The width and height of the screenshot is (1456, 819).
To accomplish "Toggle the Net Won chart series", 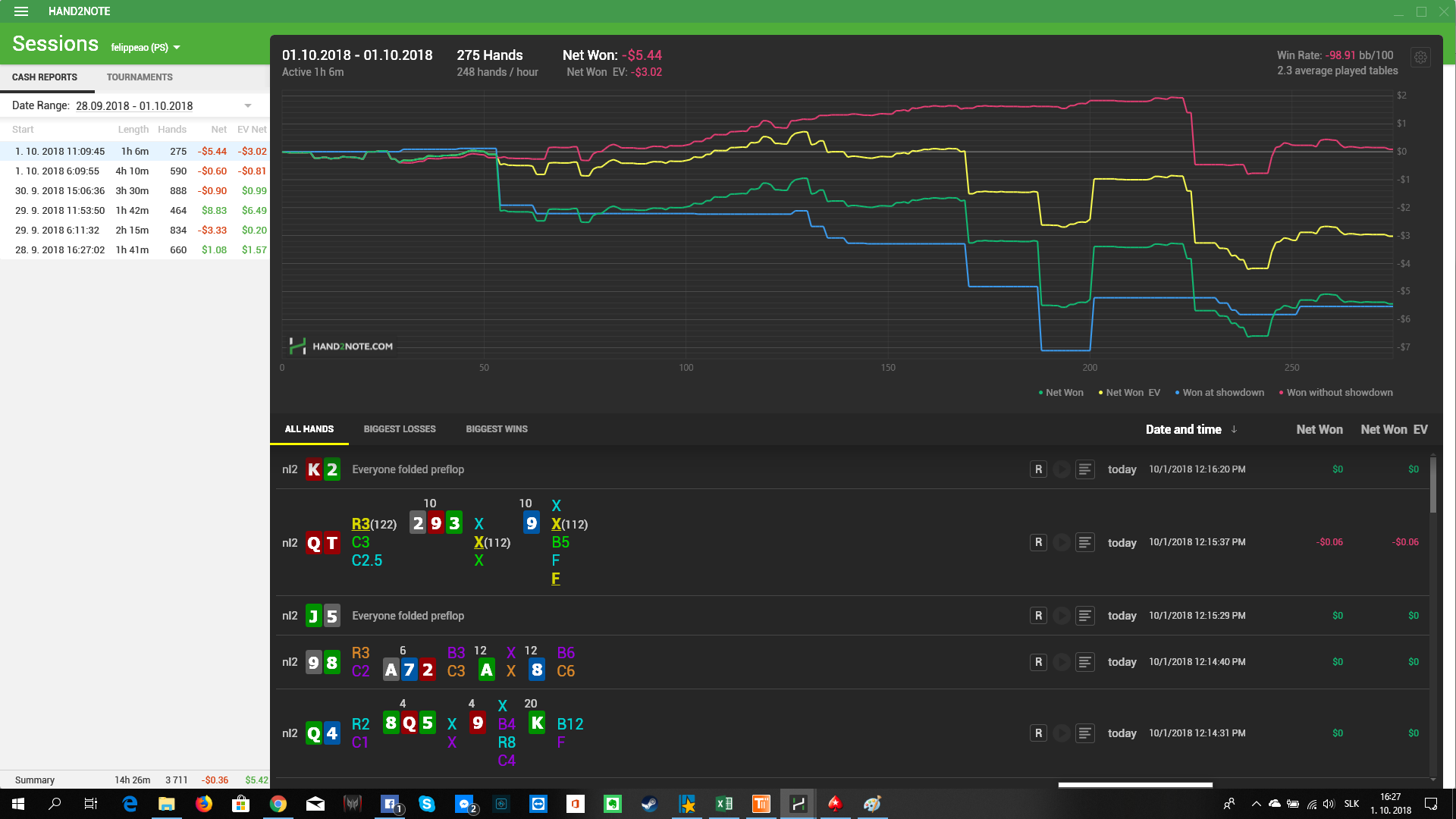I will [x=1061, y=393].
